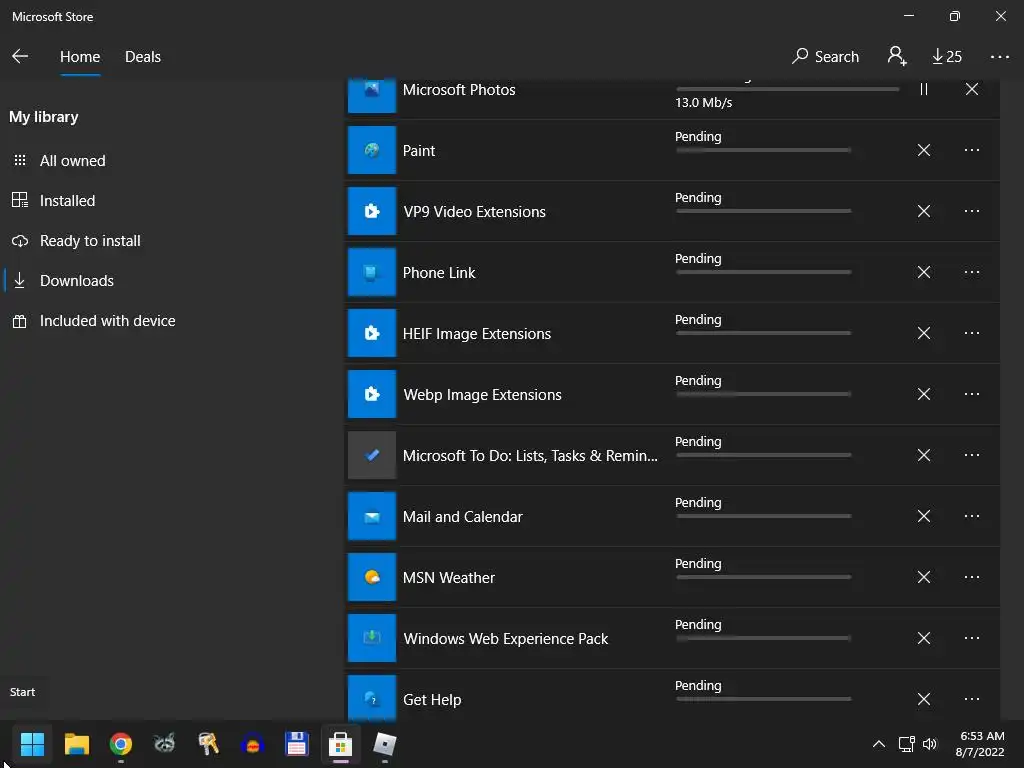The width and height of the screenshot is (1024, 768).
Task: Open File Explorer from the taskbar
Action: (x=76, y=744)
